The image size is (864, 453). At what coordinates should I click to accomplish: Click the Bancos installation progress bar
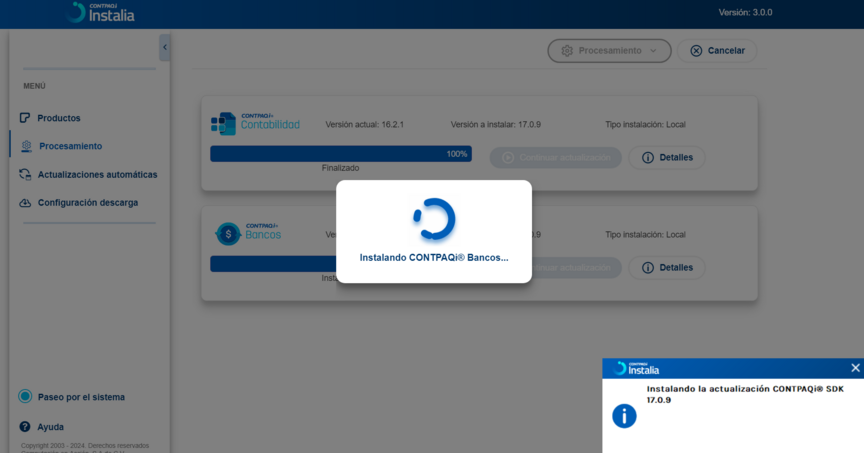[x=273, y=264]
